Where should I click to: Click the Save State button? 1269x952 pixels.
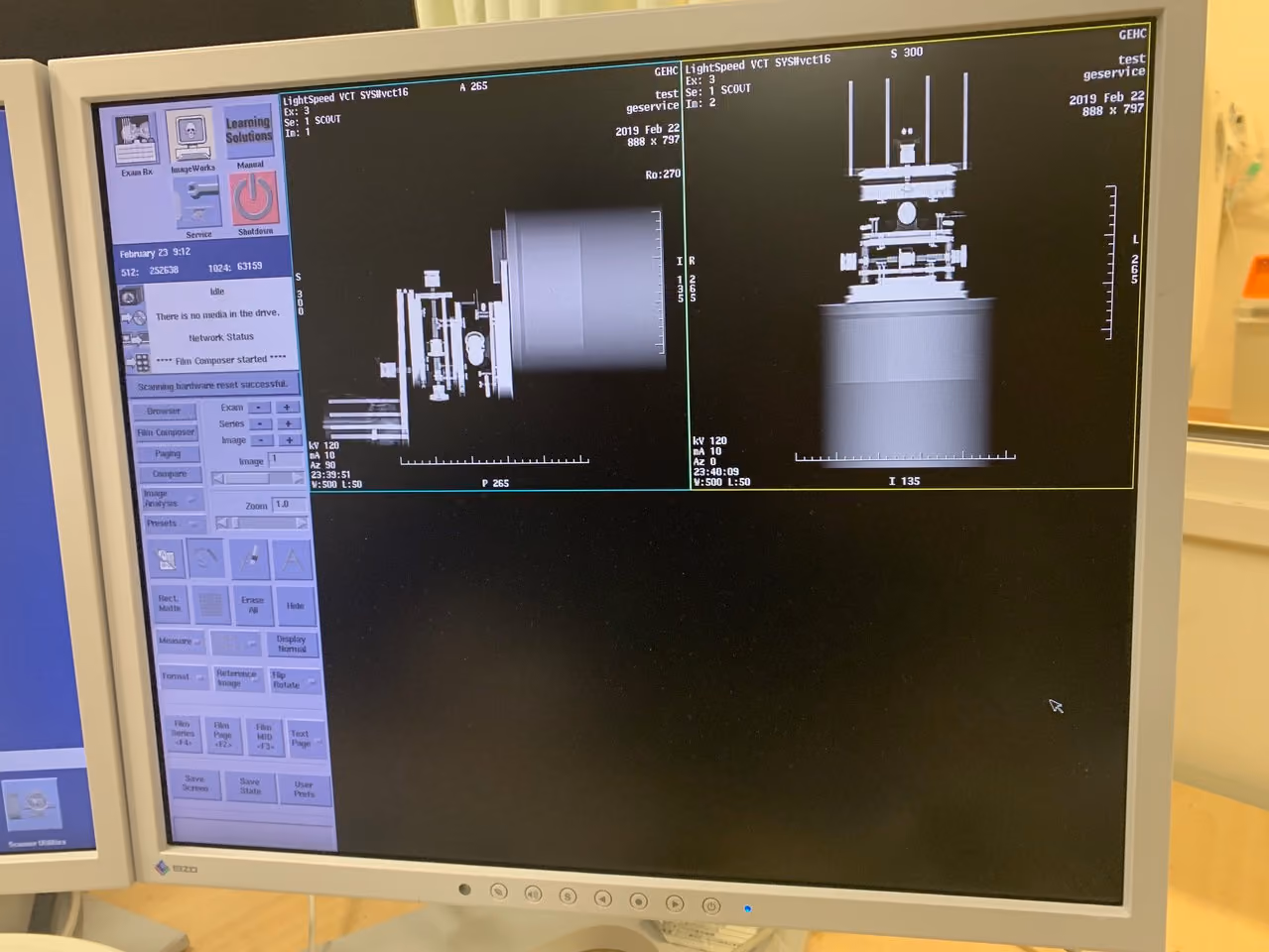[250, 786]
